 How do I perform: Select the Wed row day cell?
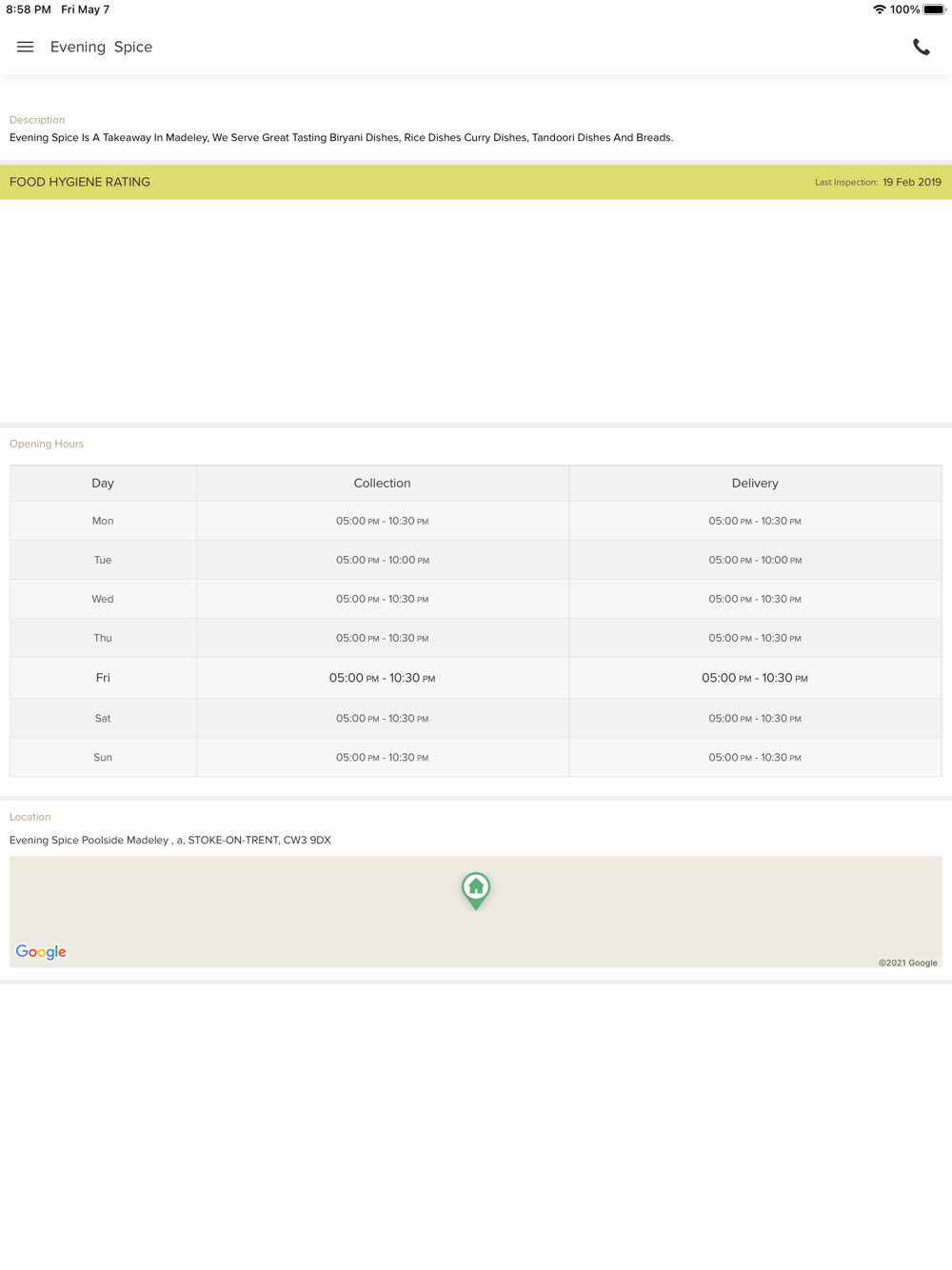pos(103,599)
